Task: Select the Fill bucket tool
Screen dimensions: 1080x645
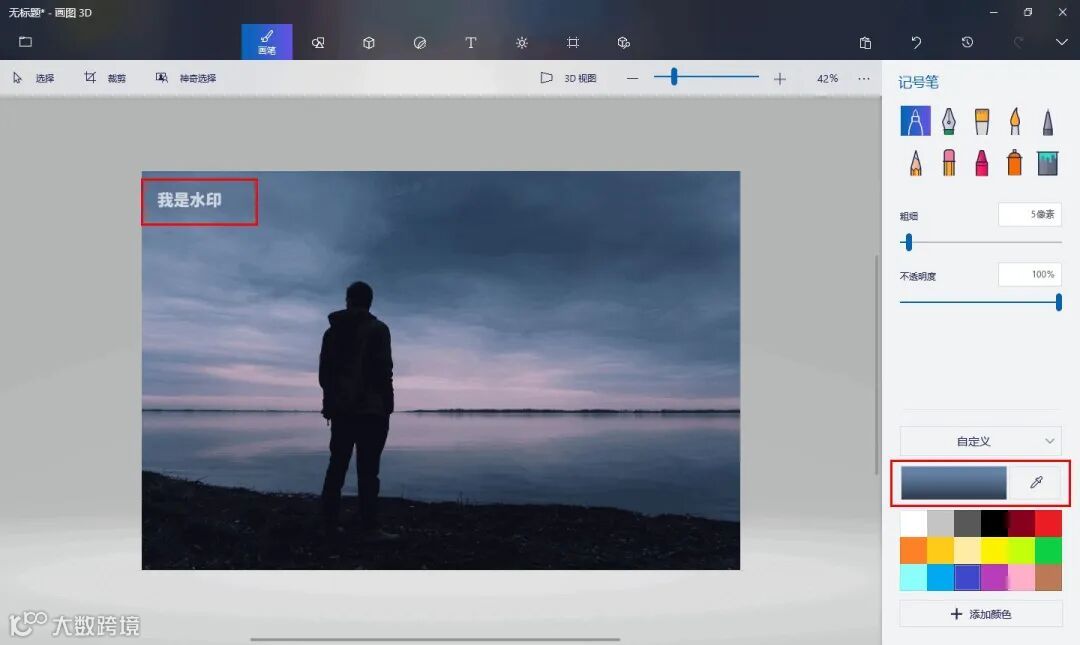Action: tap(1048, 163)
